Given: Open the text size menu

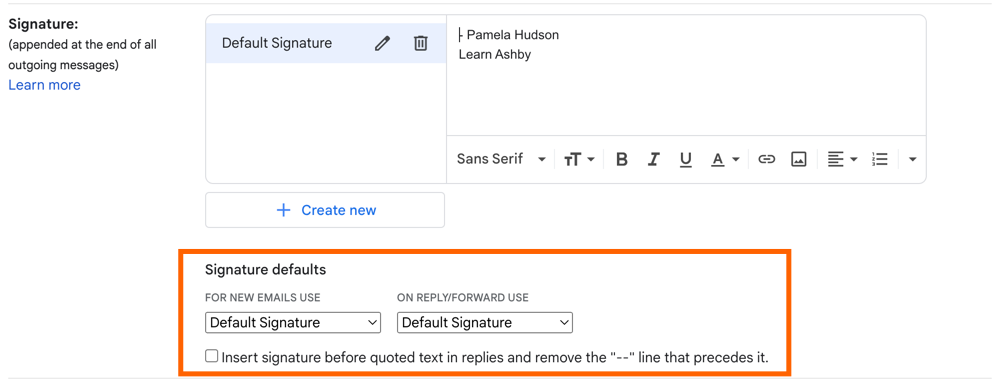Looking at the screenshot, I should point(579,159).
